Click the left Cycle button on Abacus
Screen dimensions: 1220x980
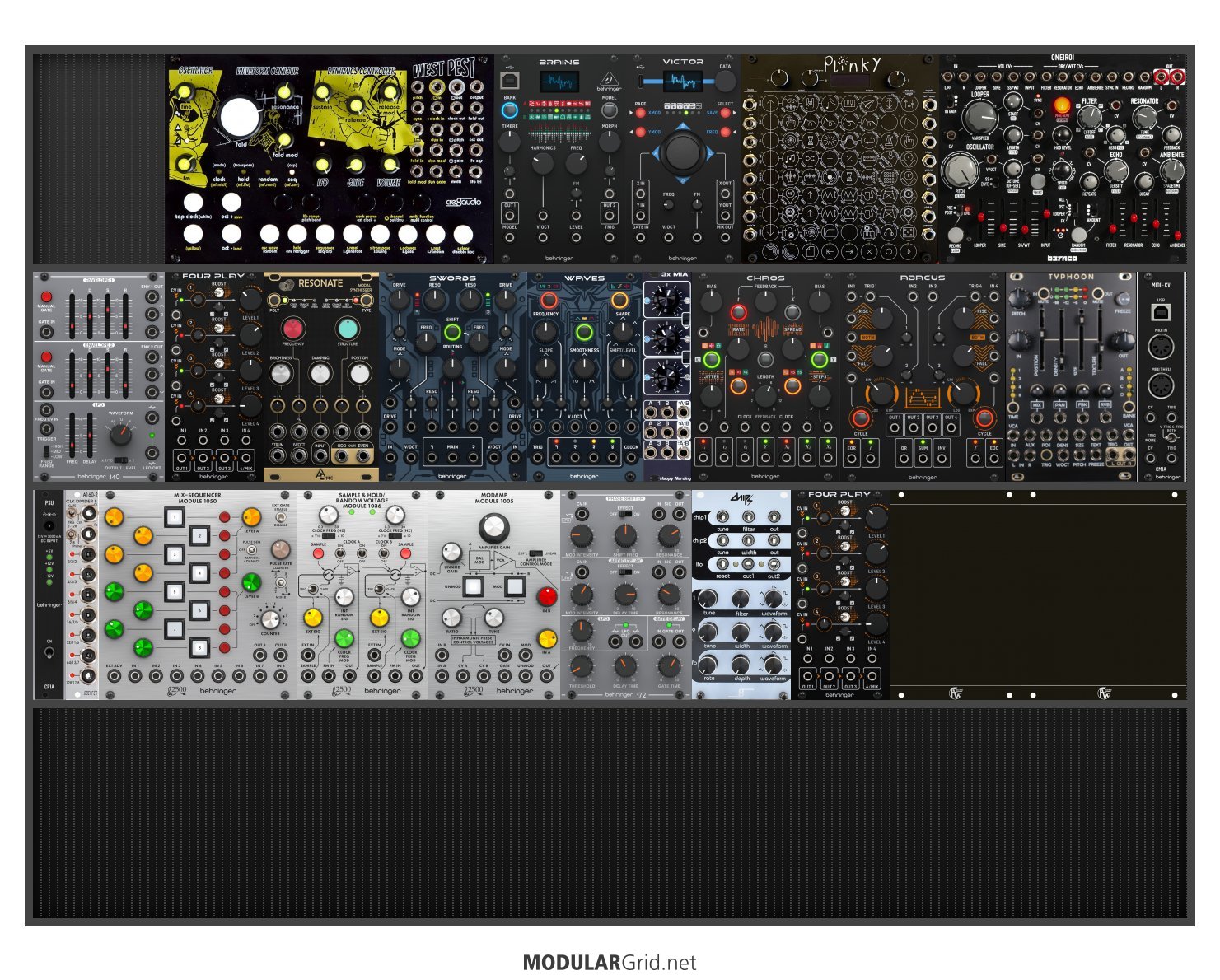coord(861,418)
